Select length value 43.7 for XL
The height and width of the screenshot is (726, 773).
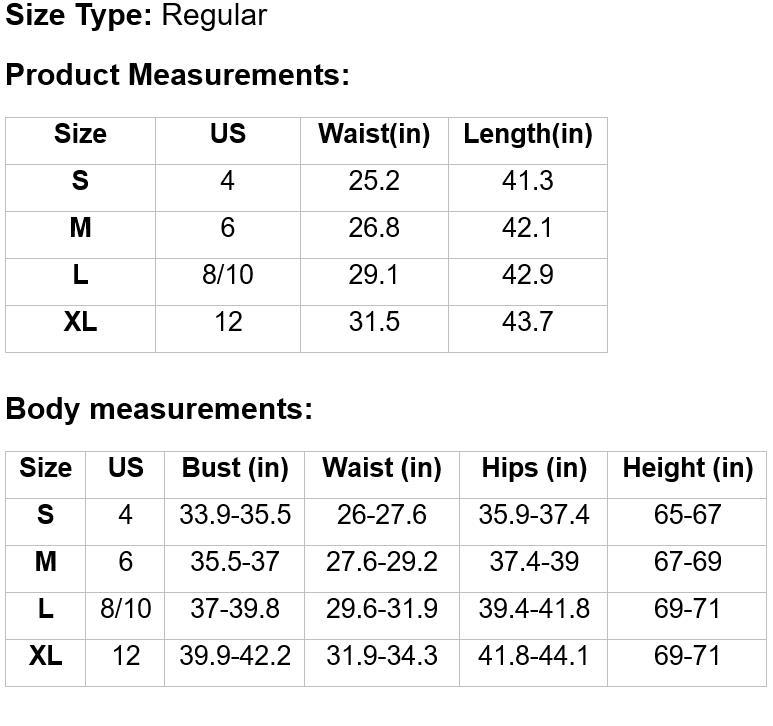(527, 321)
